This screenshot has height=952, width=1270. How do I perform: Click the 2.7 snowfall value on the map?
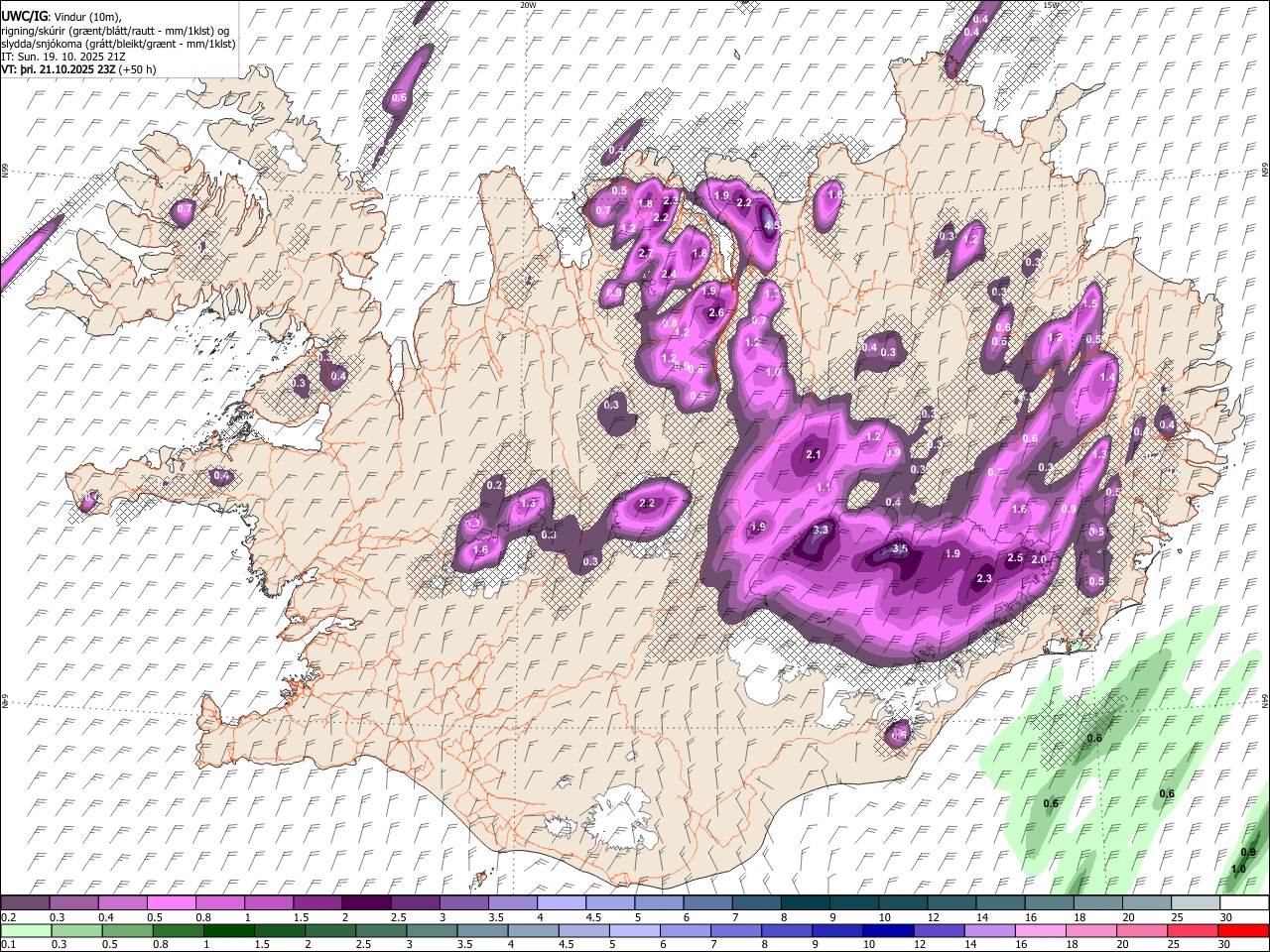coord(645,254)
